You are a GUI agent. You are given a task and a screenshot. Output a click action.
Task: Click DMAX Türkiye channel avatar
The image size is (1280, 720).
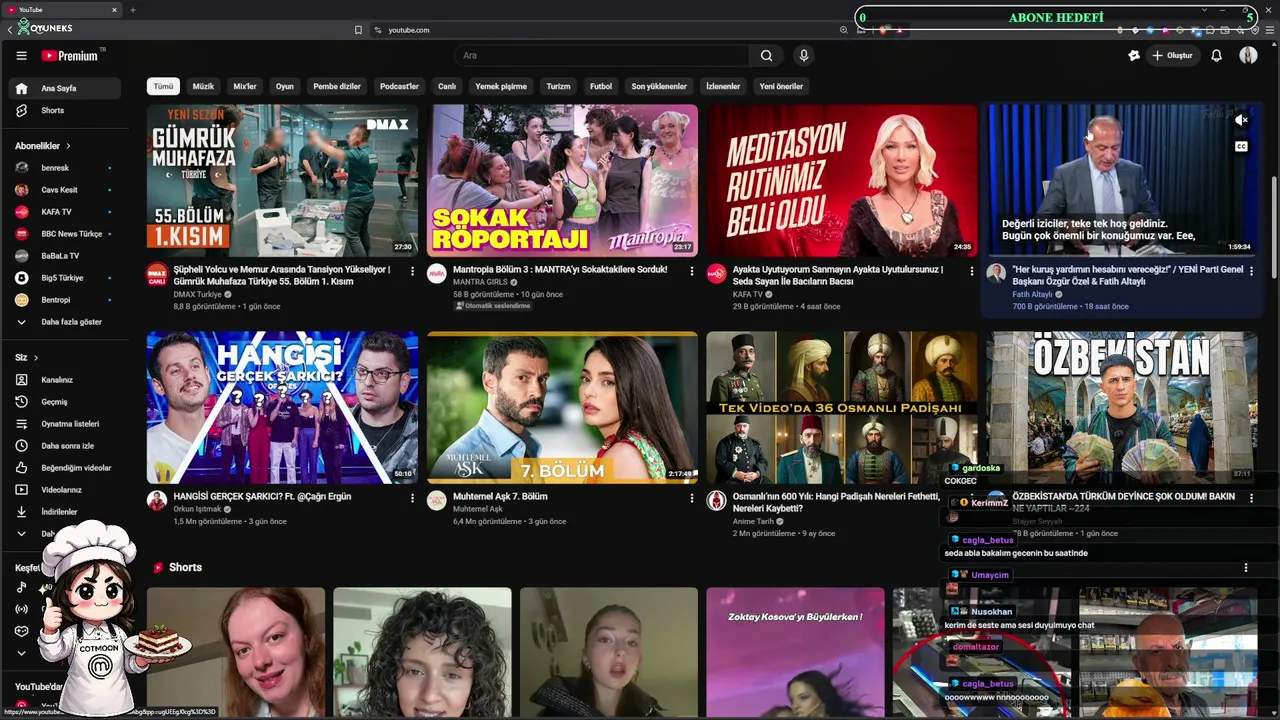[x=157, y=274]
